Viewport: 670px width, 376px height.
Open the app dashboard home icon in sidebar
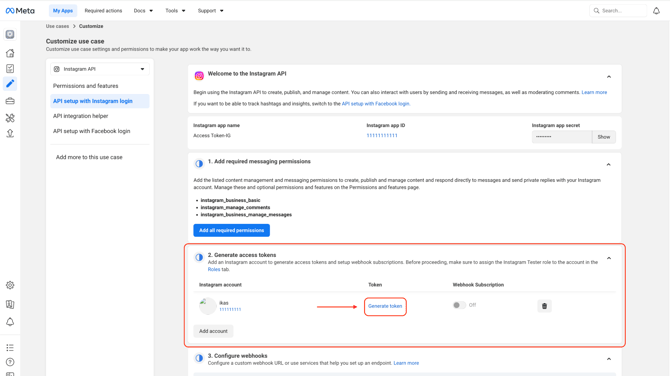tap(10, 53)
